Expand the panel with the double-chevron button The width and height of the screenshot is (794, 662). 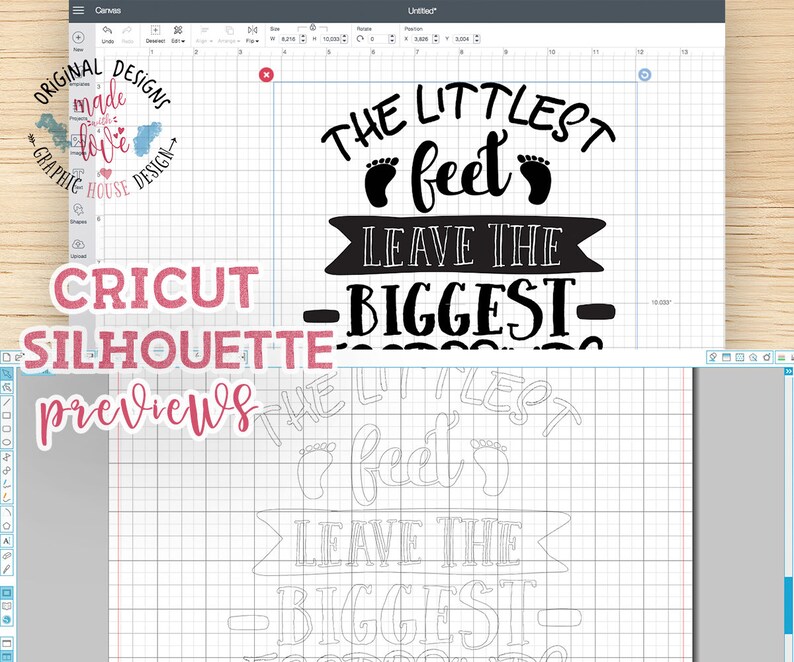coord(788,371)
